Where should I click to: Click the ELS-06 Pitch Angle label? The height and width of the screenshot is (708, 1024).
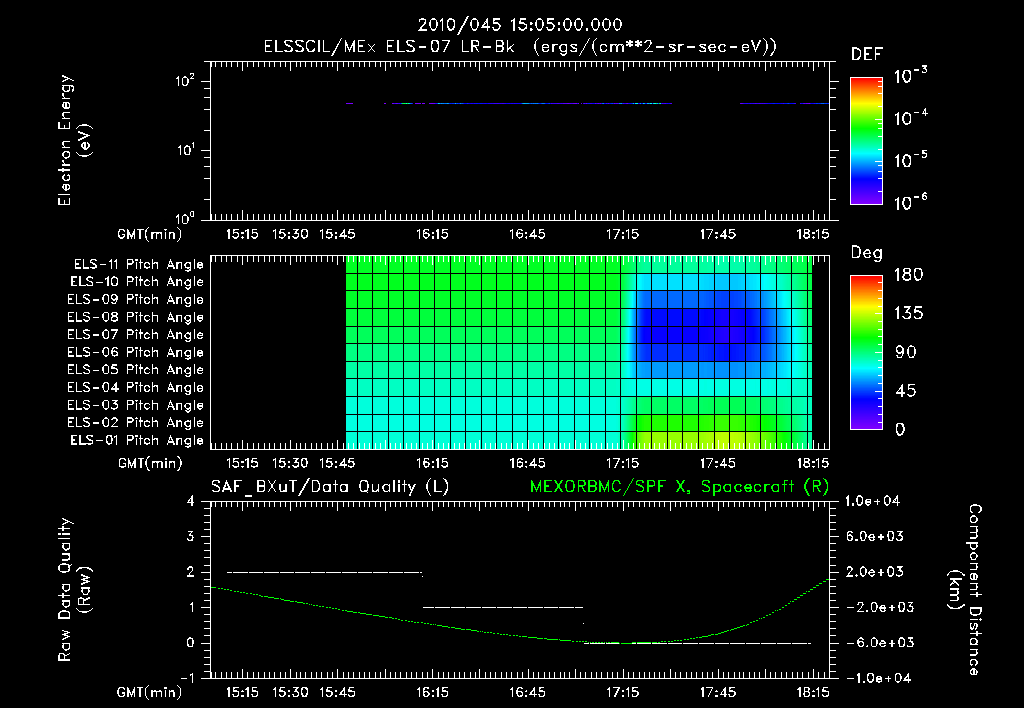click(135, 353)
